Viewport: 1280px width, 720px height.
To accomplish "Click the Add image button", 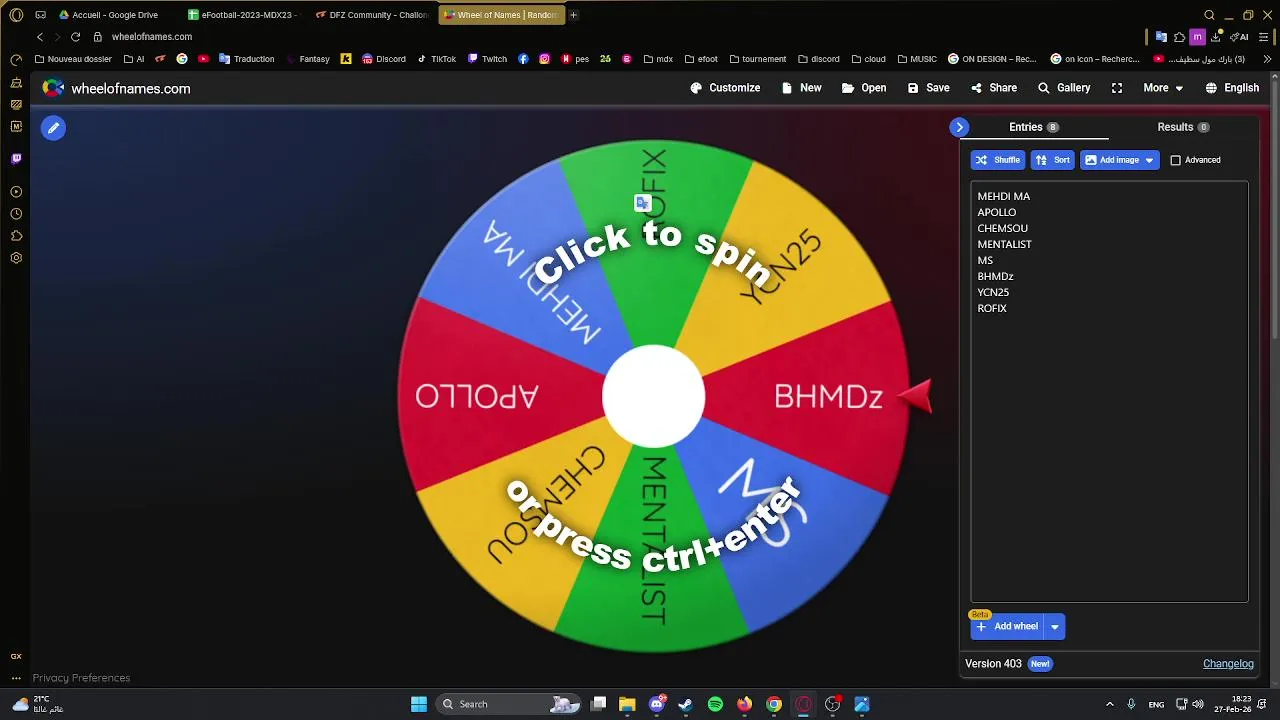I will (x=1111, y=160).
